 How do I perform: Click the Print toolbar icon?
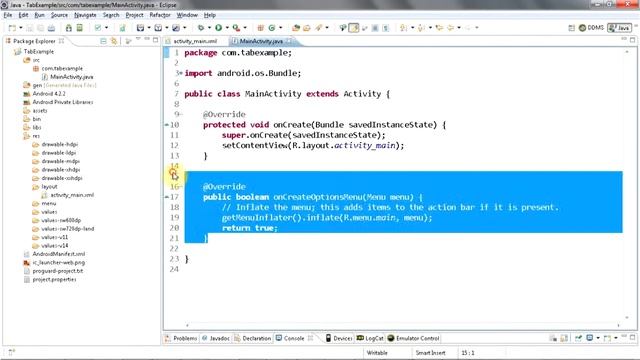coord(51,28)
